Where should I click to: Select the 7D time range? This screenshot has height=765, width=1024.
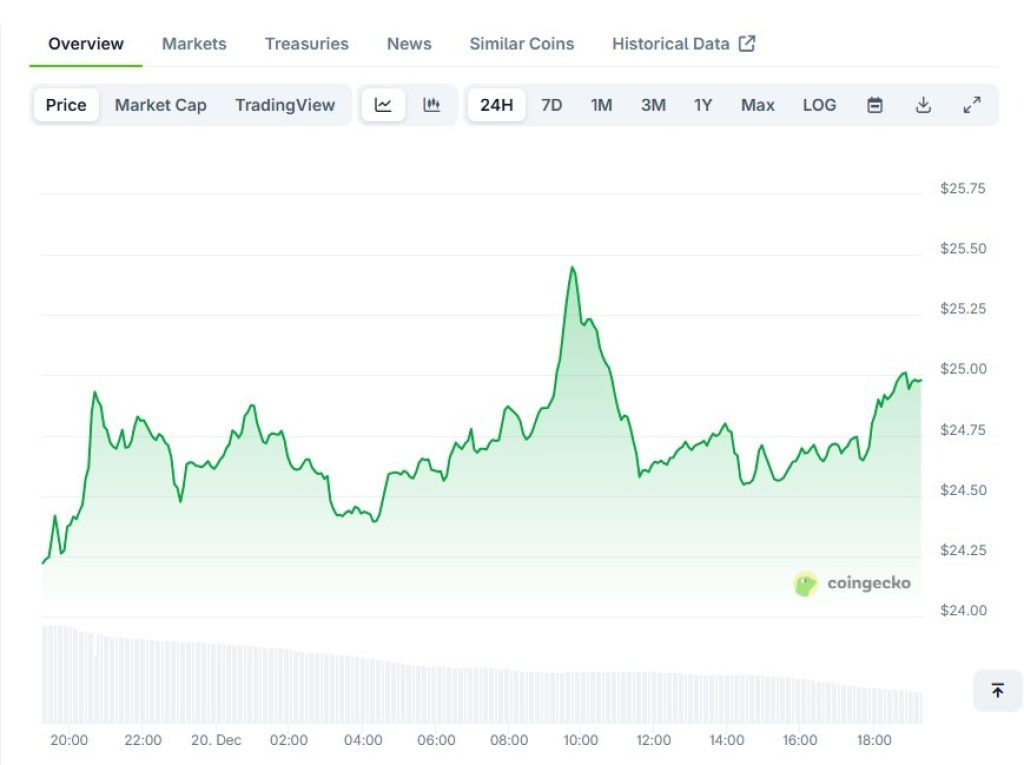pyautogui.click(x=551, y=105)
